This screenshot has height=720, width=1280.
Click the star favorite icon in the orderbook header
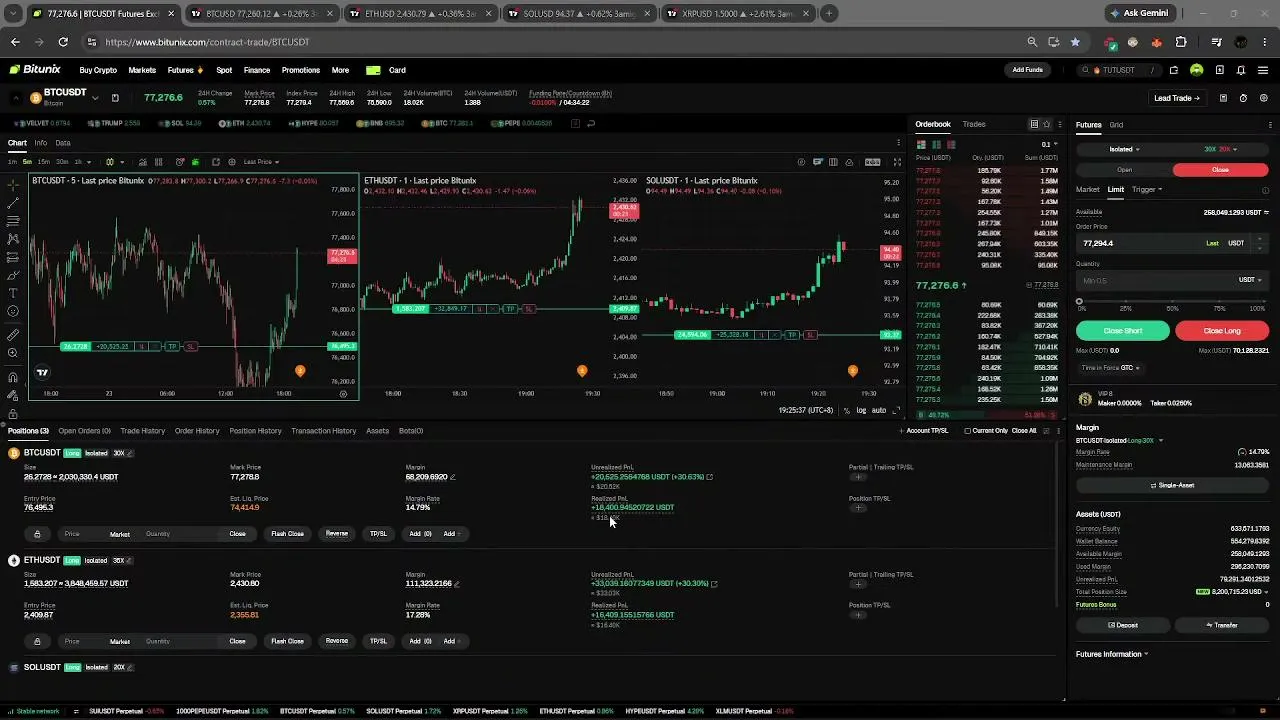(1046, 124)
